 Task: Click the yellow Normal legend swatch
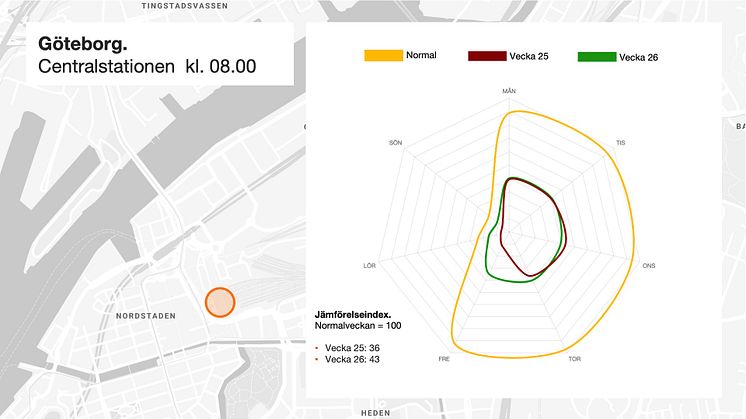click(383, 56)
